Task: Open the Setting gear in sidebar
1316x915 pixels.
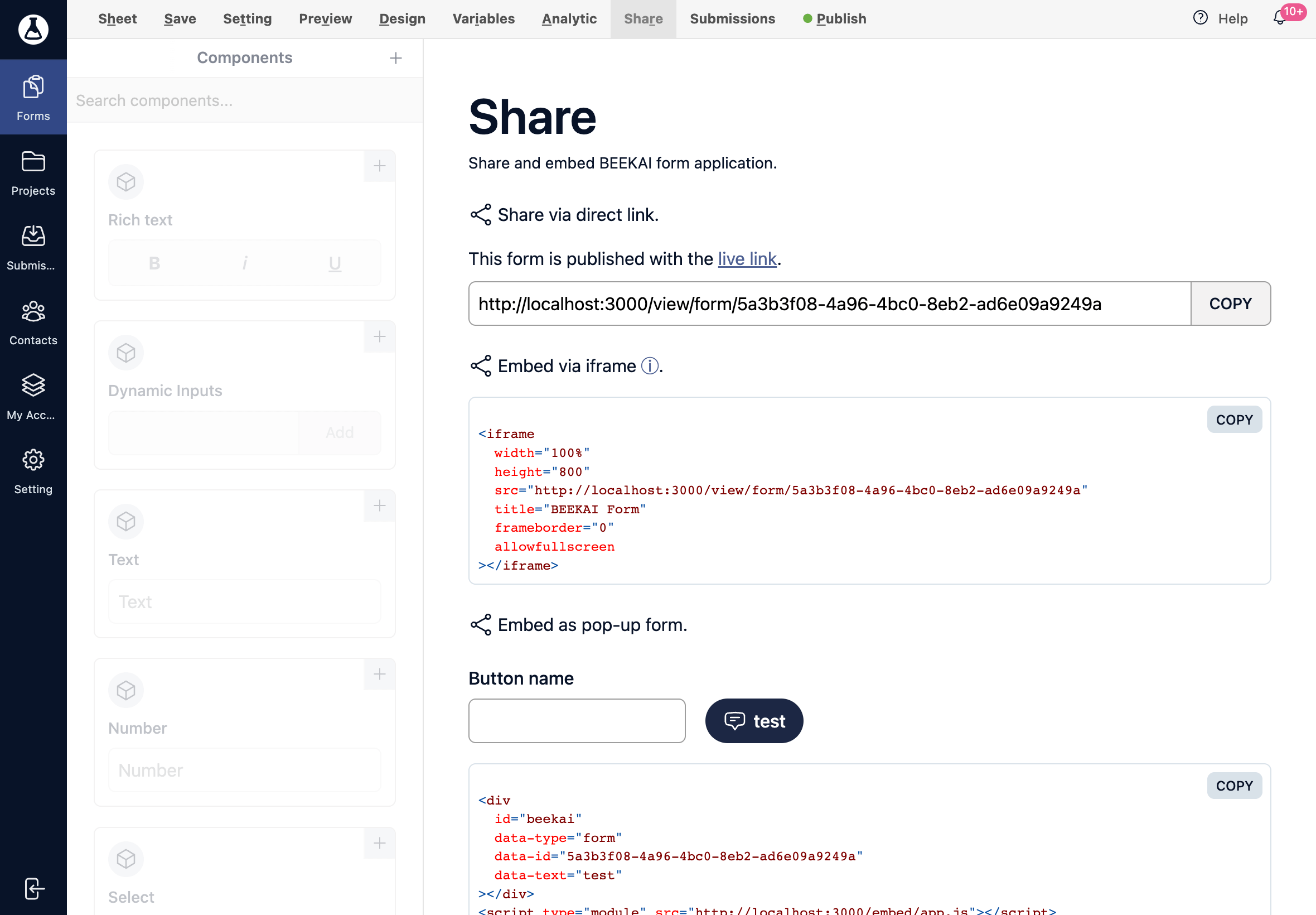Action: point(33,471)
